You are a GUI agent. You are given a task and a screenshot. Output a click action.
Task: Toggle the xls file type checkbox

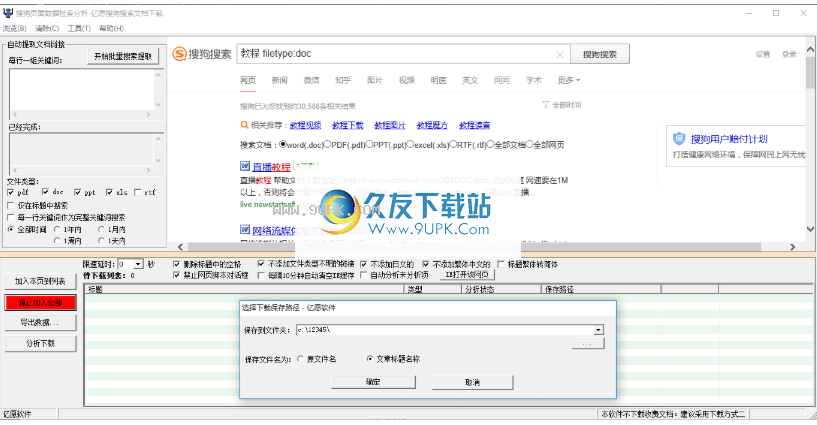coord(109,192)
